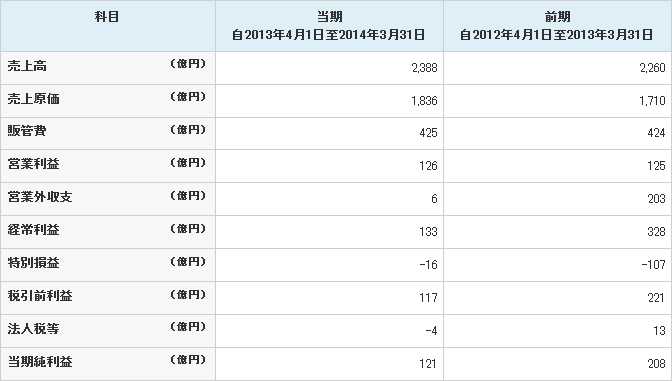This screenshot has height=381, width=672.
Task: Click the 売上高 row label
Action: pos(27,66)
